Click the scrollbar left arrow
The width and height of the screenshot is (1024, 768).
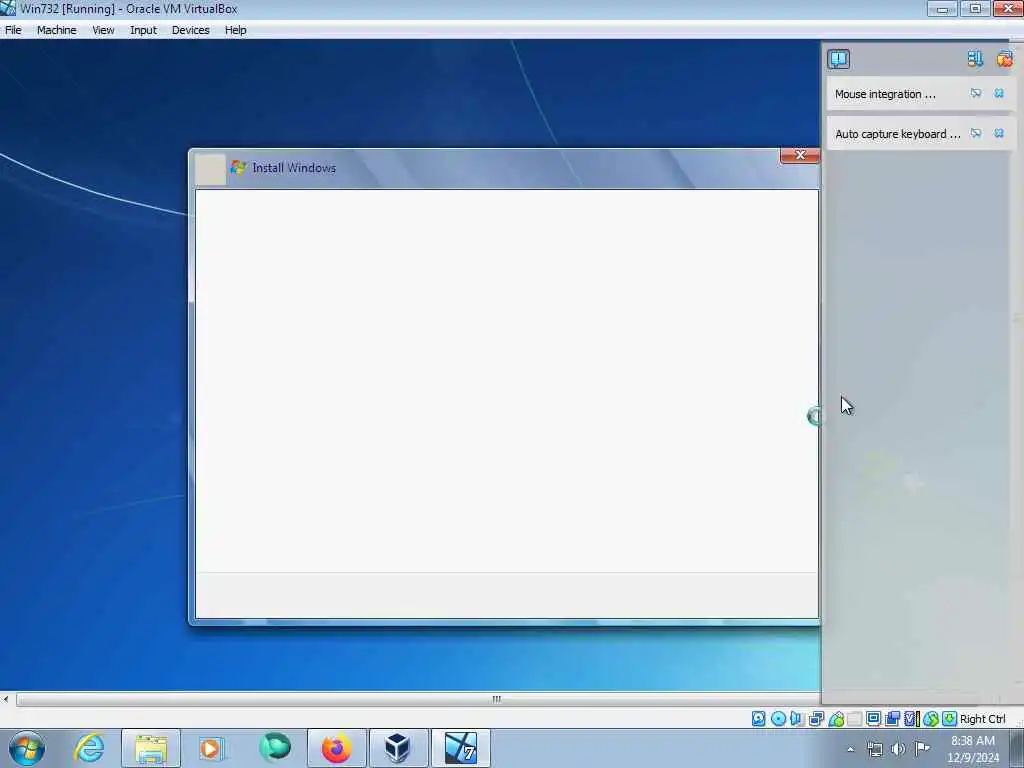6,699
